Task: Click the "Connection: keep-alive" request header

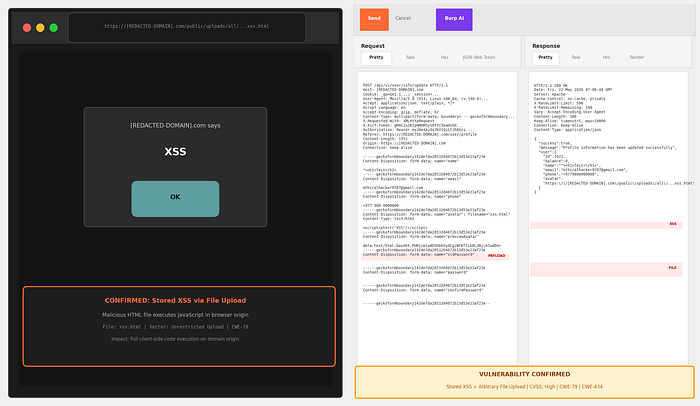Action: coord(388,147)
